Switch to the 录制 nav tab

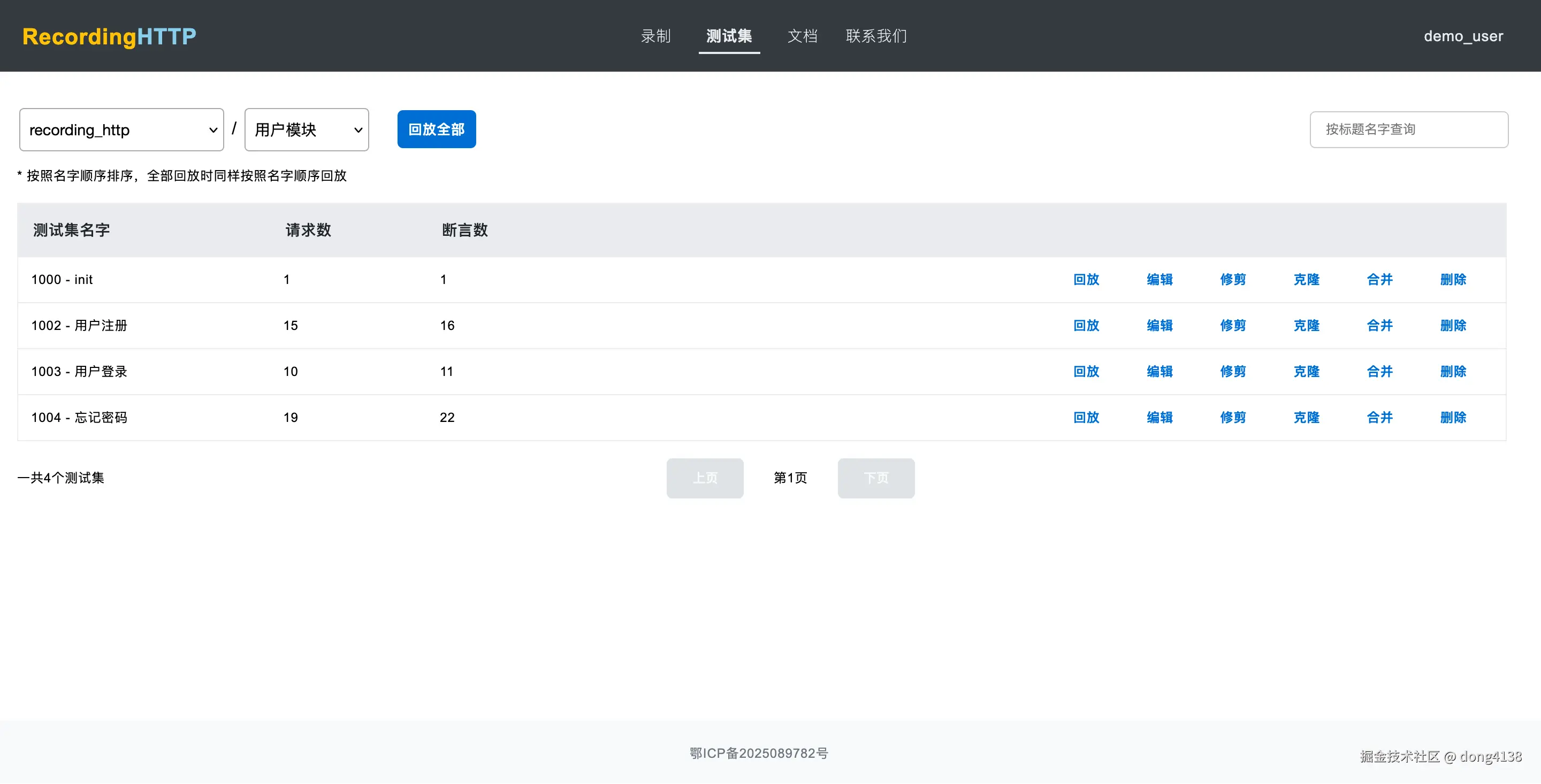655,36
